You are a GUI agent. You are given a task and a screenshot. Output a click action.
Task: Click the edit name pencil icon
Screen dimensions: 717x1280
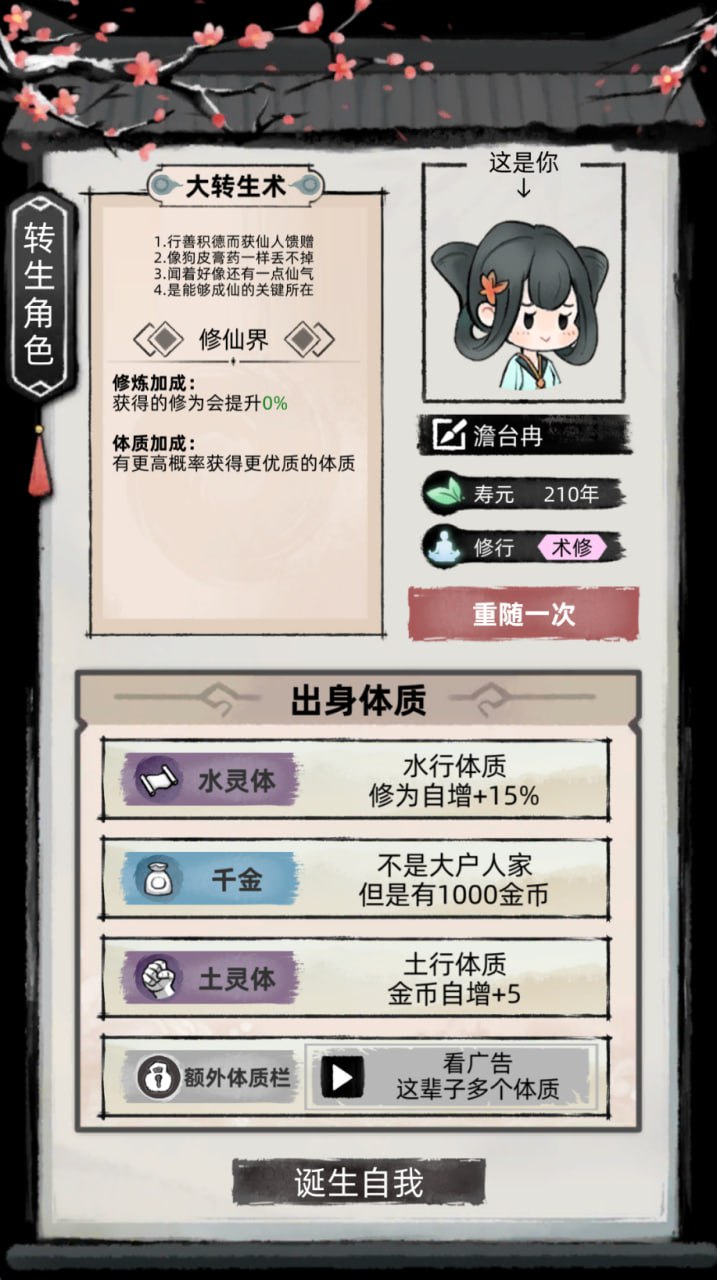point(451,435)
